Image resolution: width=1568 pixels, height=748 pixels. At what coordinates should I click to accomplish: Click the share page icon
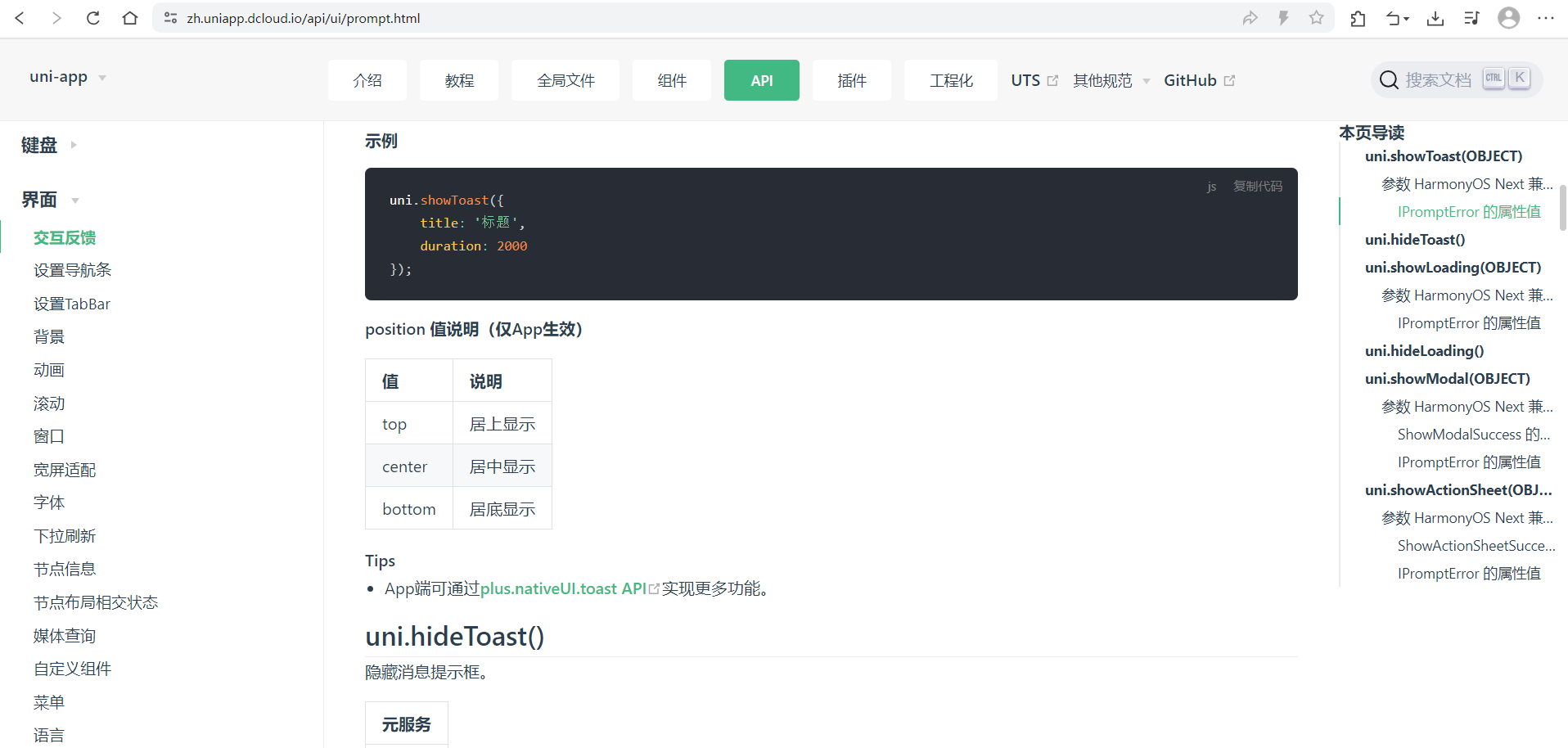click(x=1250, y=18)
